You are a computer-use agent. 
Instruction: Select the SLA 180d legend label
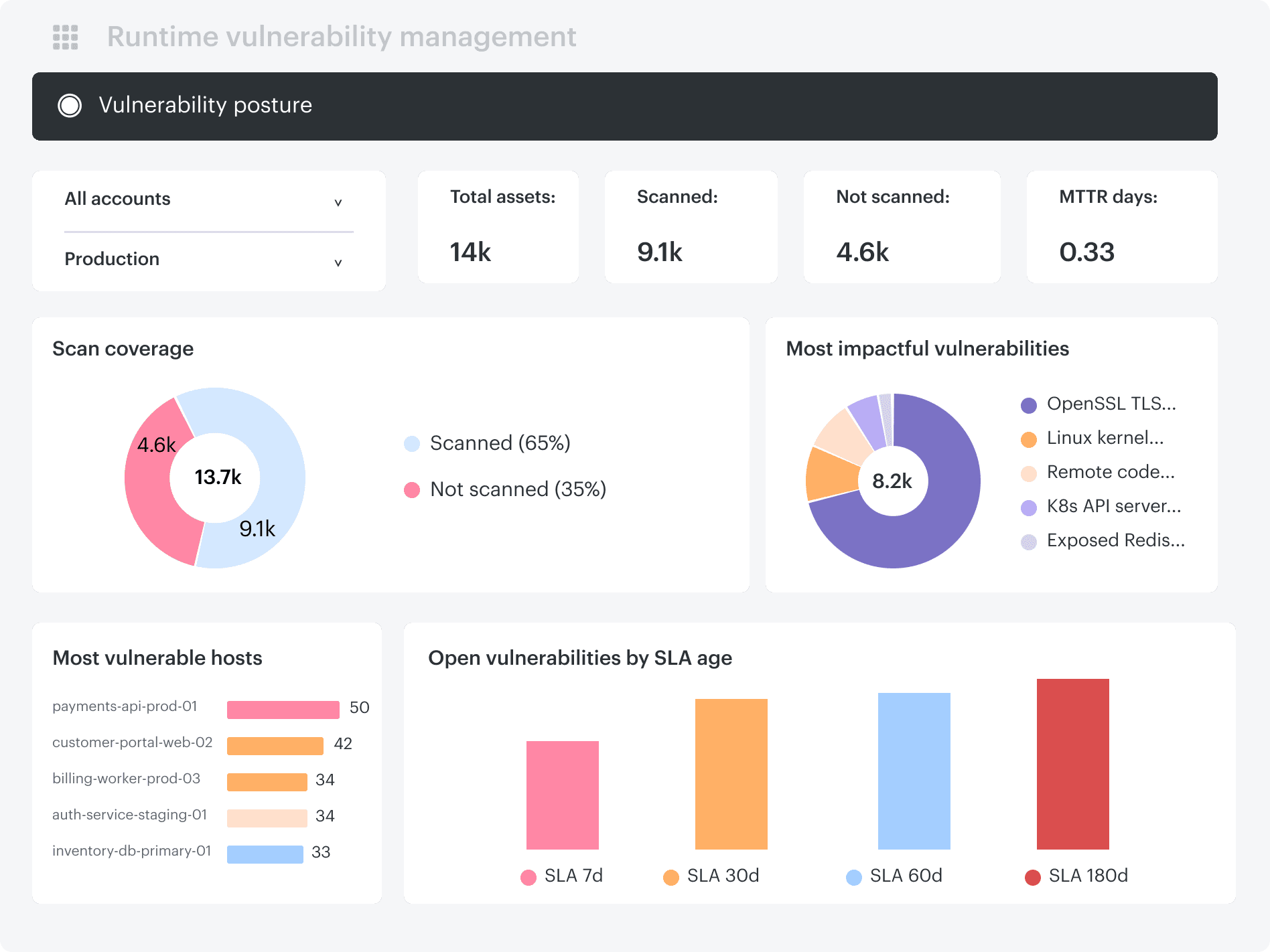[1088, 876]
